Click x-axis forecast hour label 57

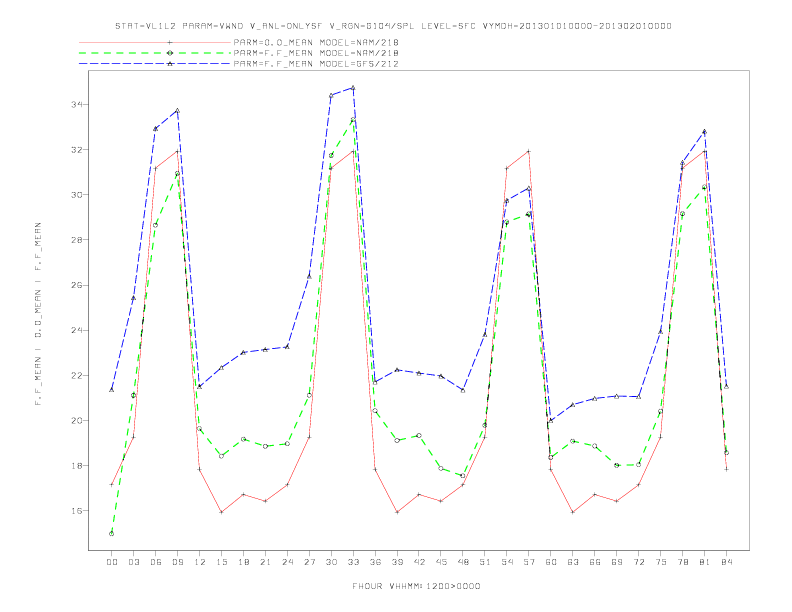[529, 562]
